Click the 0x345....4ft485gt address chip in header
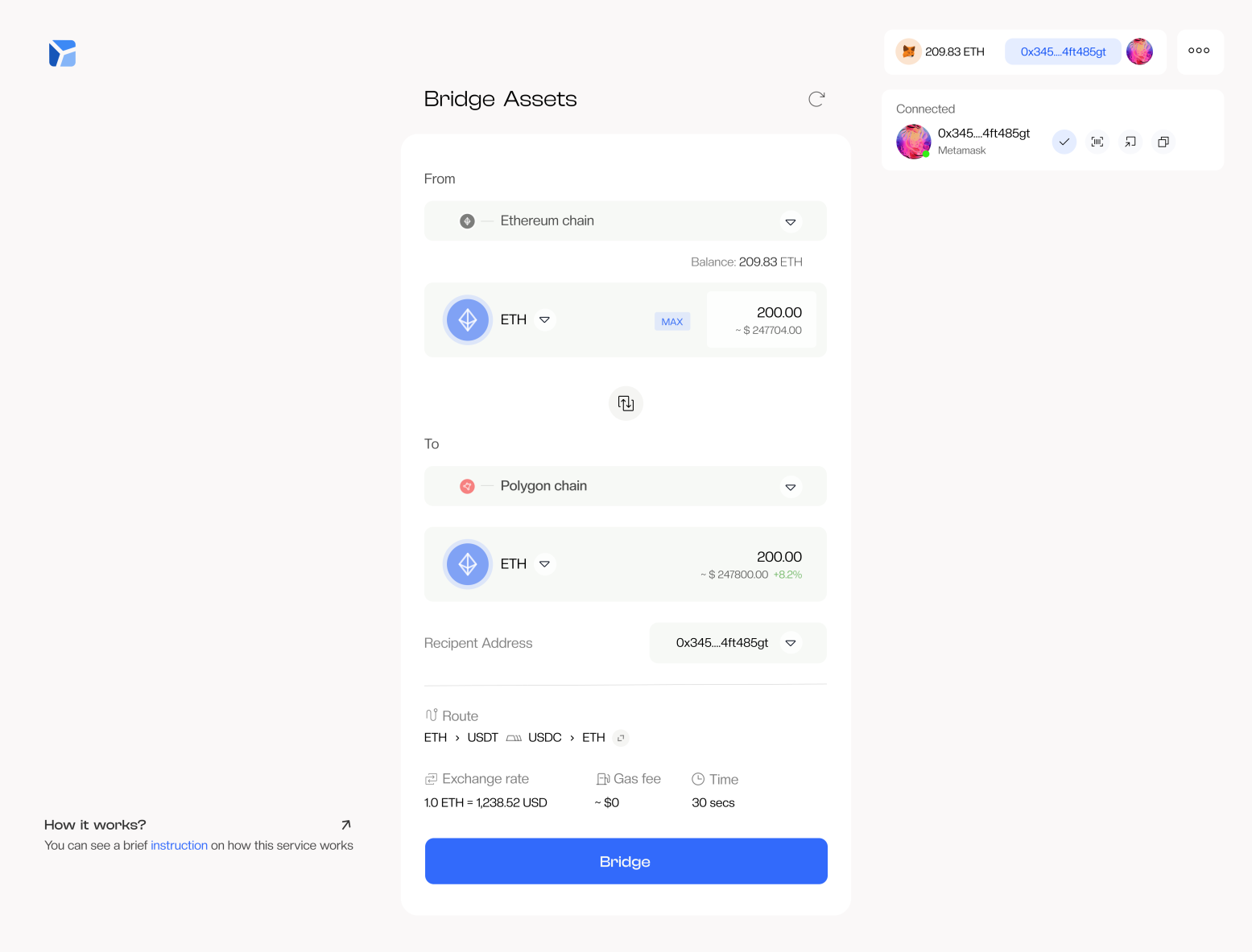Viewport: 1252px width, 952px height. pyautogui.click(x=1062, y=51)
